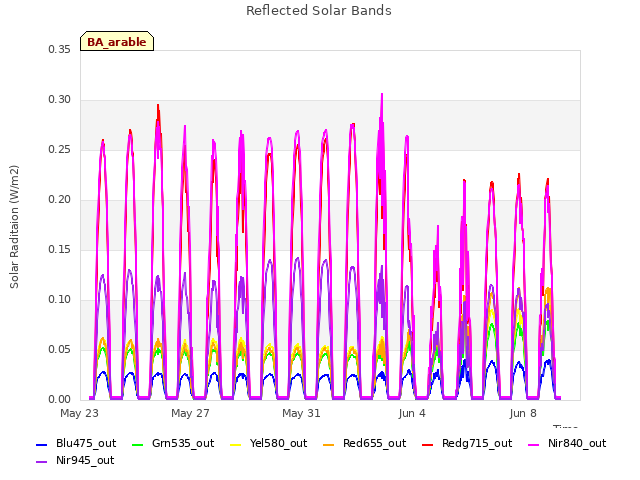Click the Jun 8 x-axis tick label
Screen dimensions: 640x480
[x=523, y=413]
